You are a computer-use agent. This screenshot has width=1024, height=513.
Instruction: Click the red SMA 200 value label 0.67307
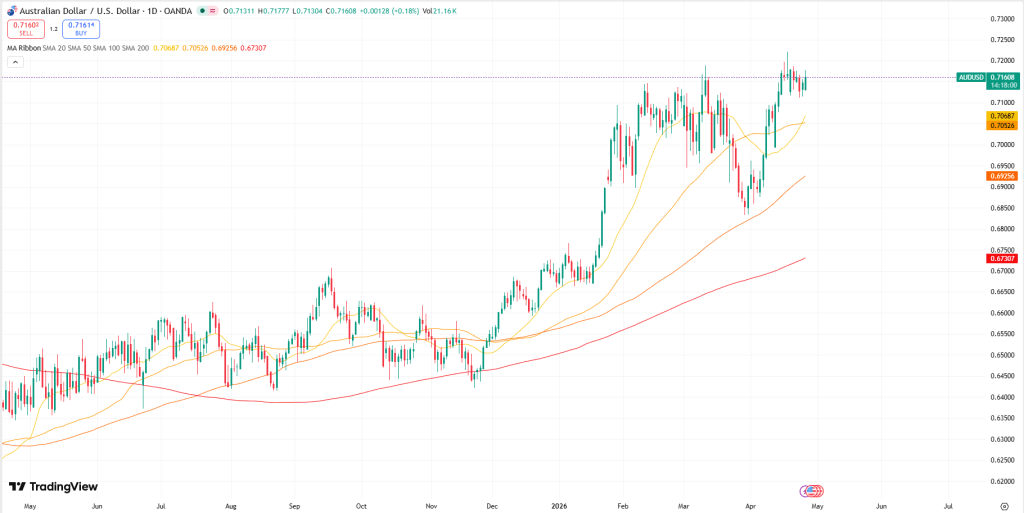pos(1001,258)
